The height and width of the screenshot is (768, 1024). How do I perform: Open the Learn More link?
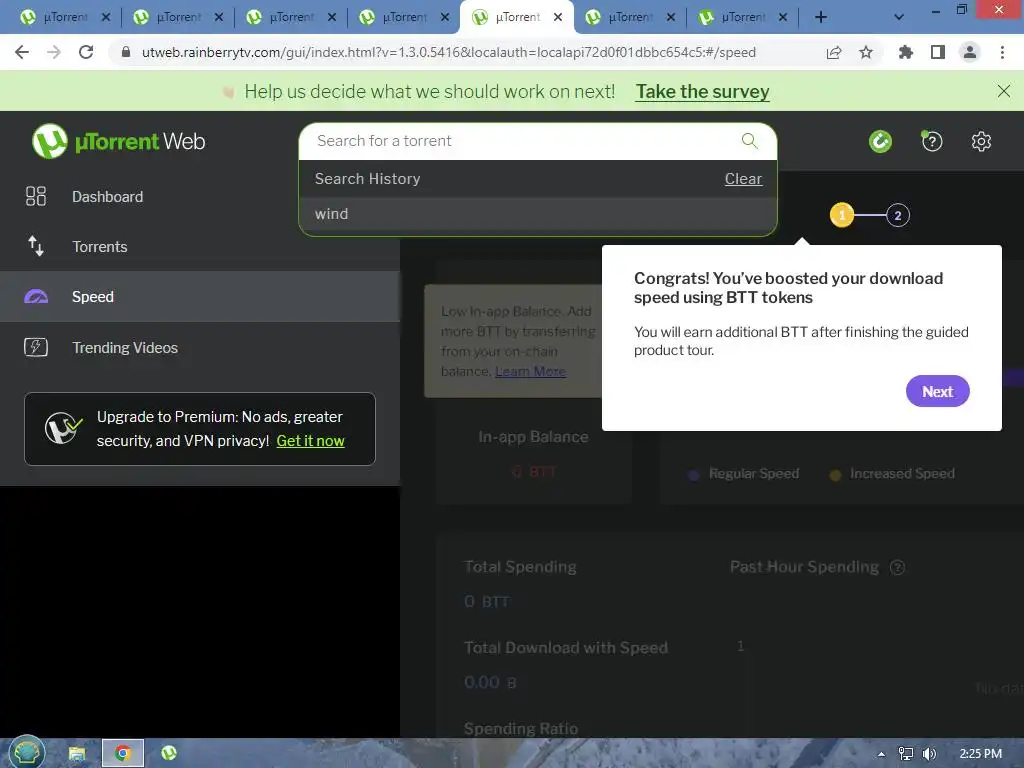530,371
